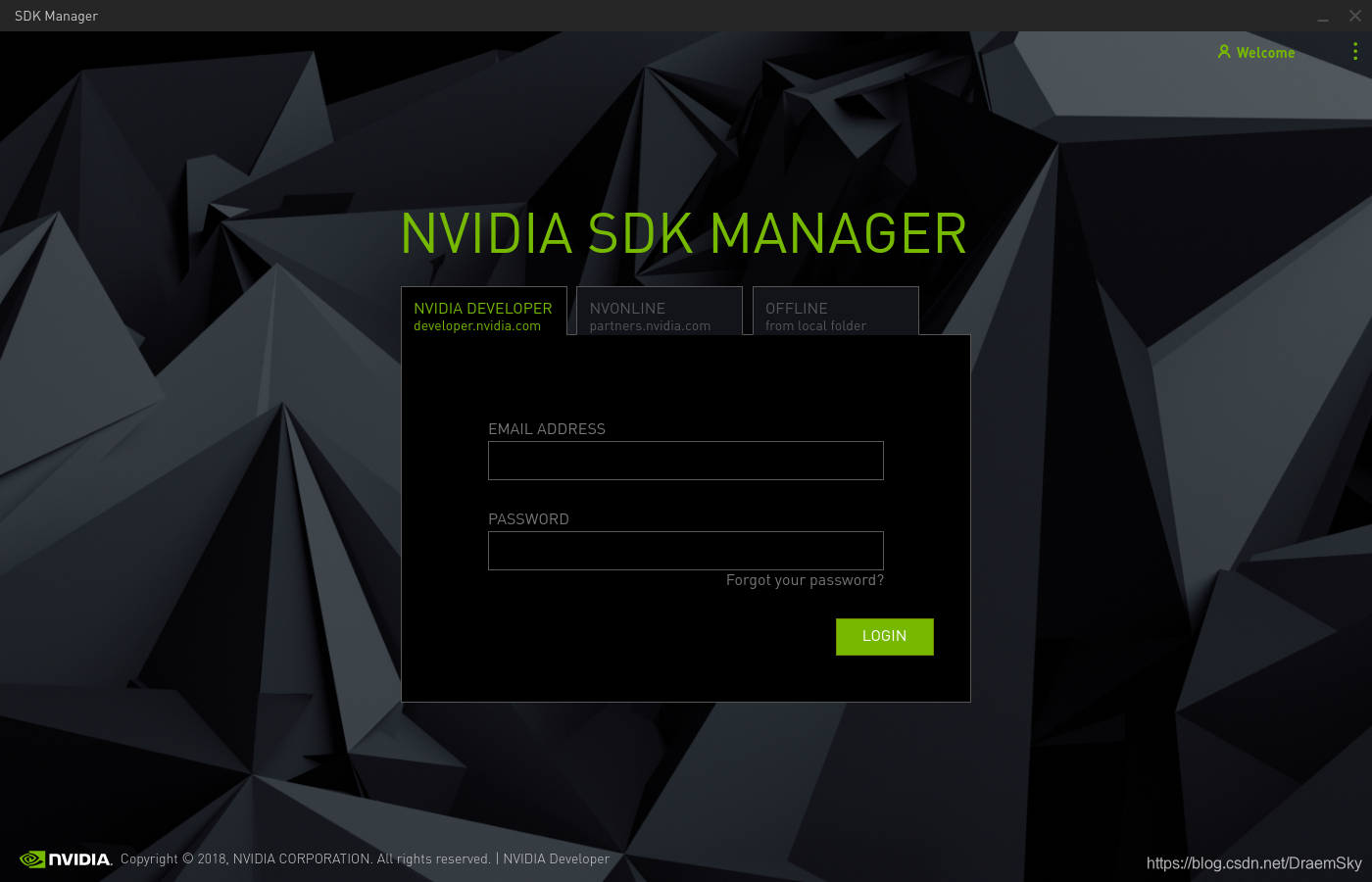1372x882 pixels.
Task: Close the SDK Manager window
Action: [1355, 16]
